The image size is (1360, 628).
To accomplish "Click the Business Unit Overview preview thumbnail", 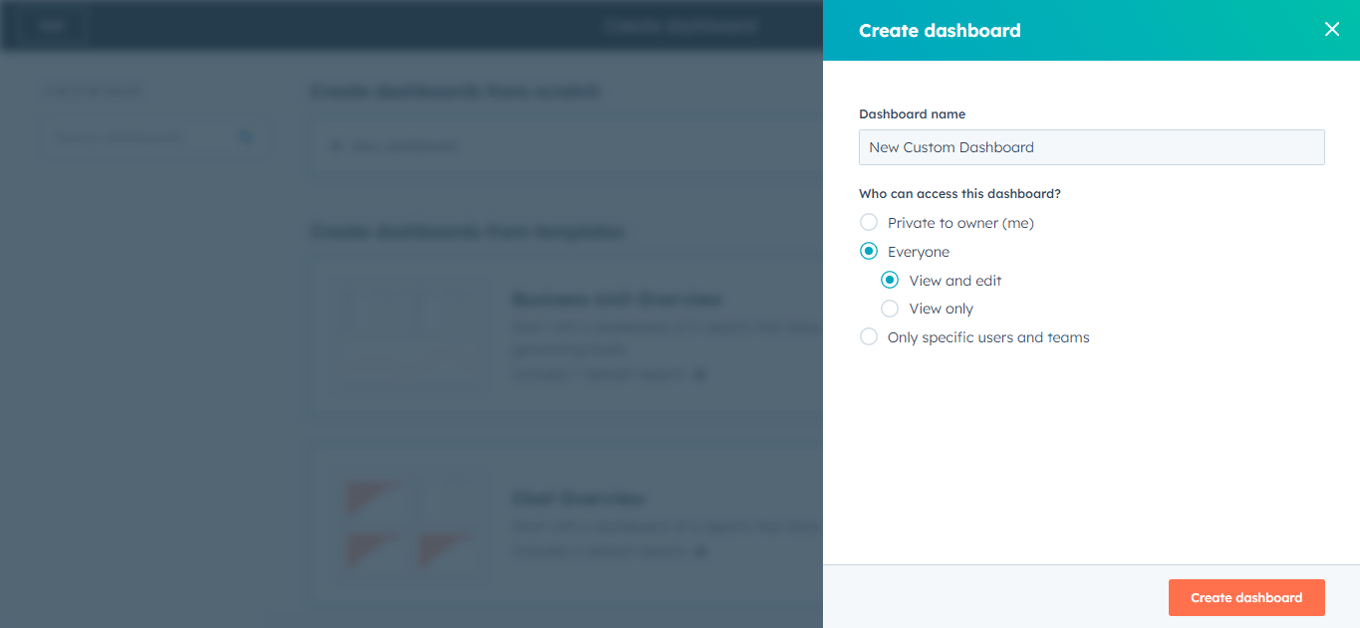I will tap(410, 337).
